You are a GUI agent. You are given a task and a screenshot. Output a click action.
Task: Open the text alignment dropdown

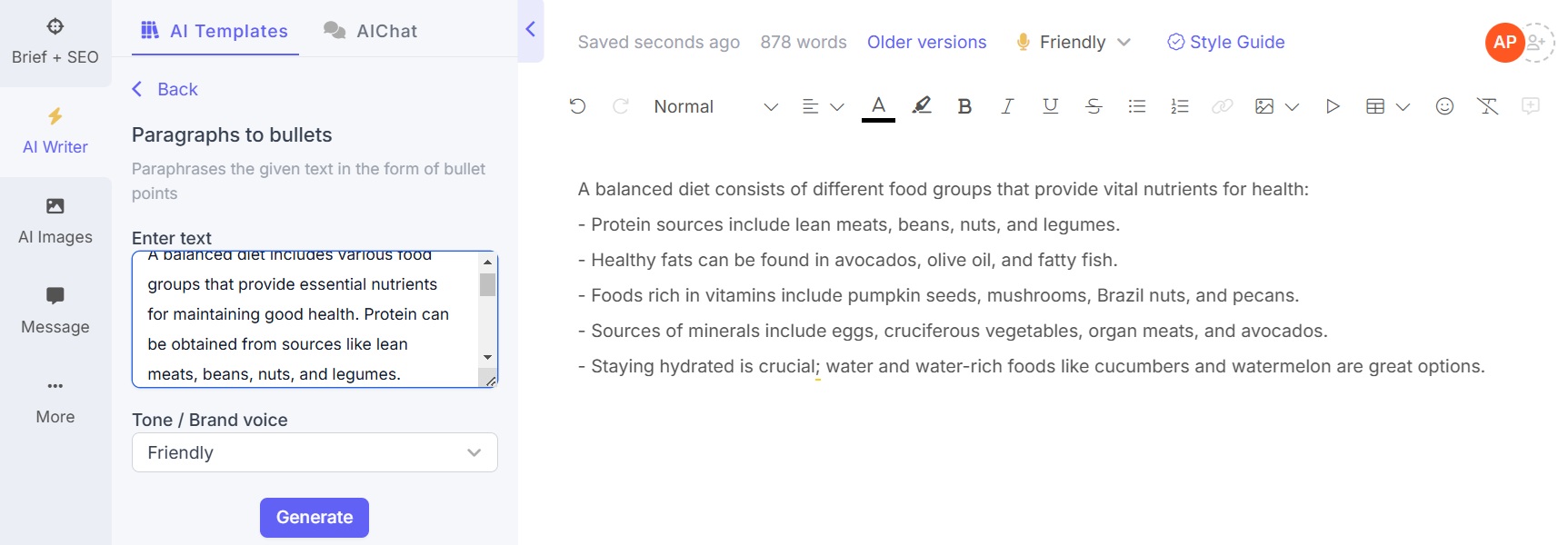(x=823, y=106)
